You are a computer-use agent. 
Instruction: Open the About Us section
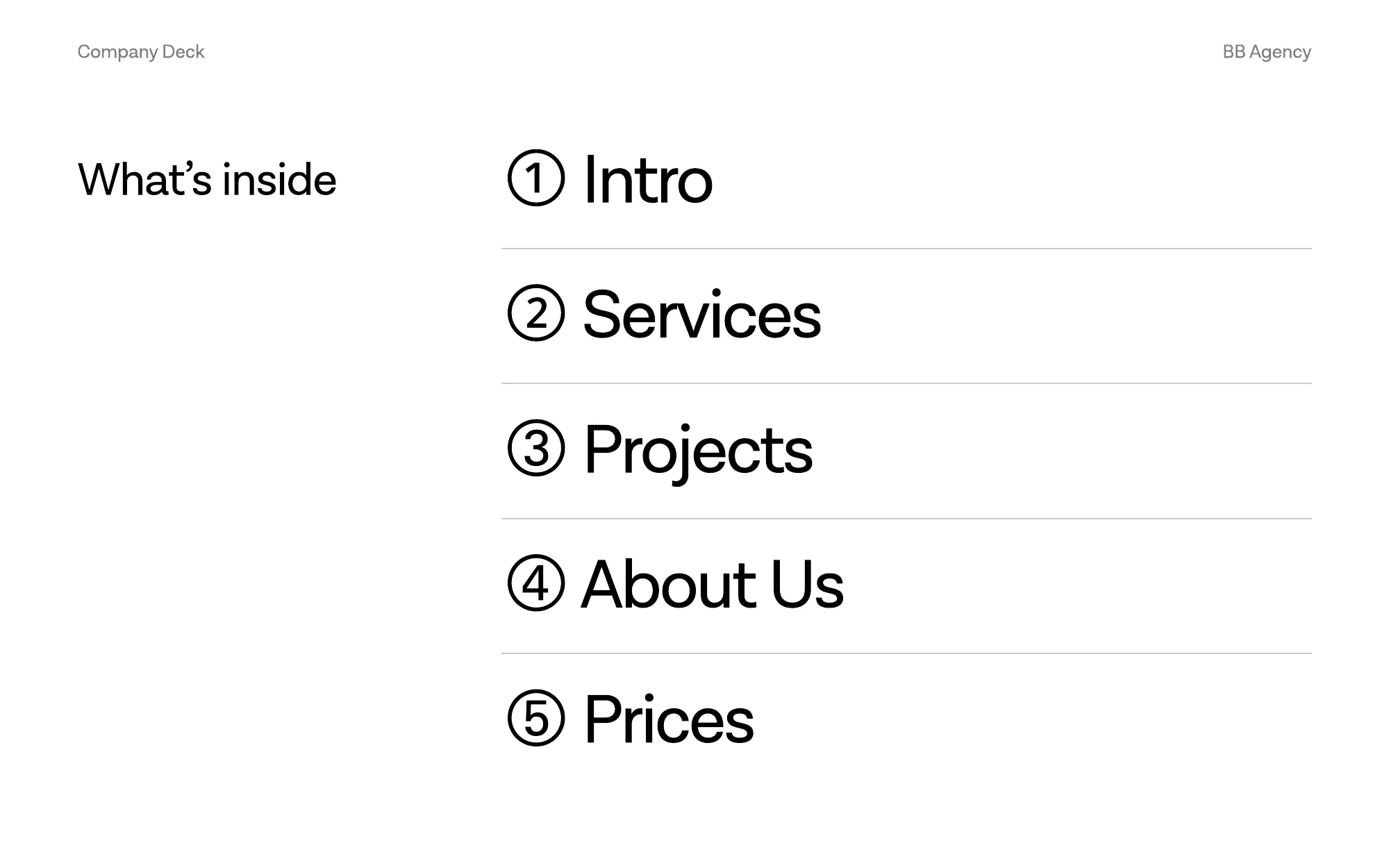pos(713,584)
